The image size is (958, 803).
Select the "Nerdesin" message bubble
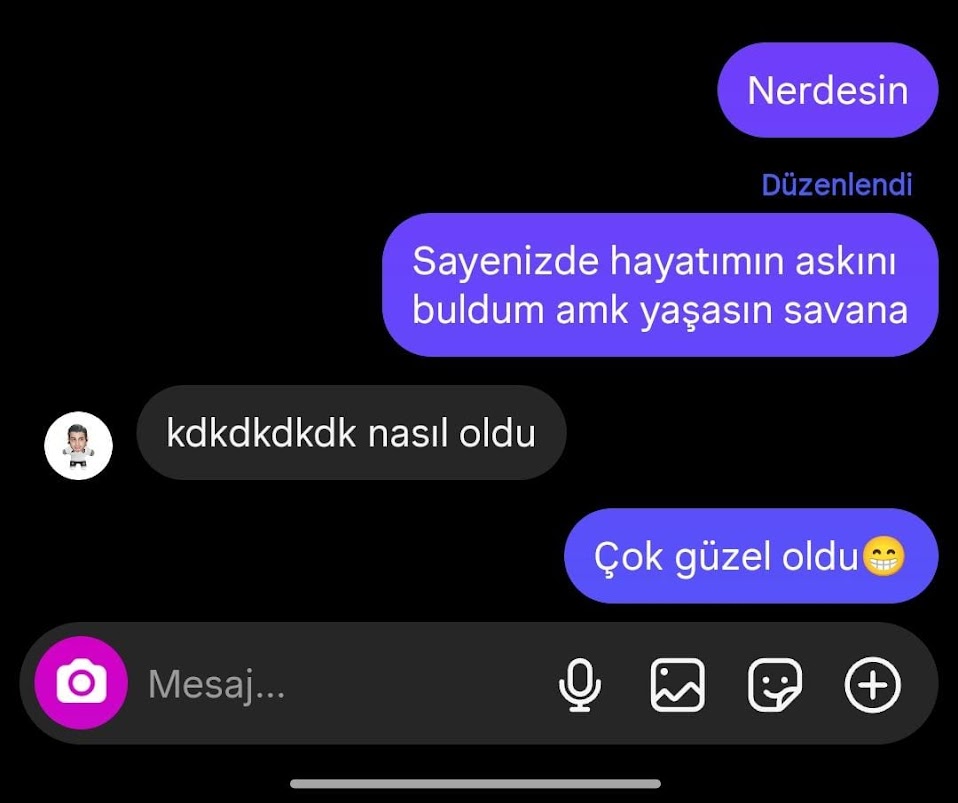tap(827, 90)
